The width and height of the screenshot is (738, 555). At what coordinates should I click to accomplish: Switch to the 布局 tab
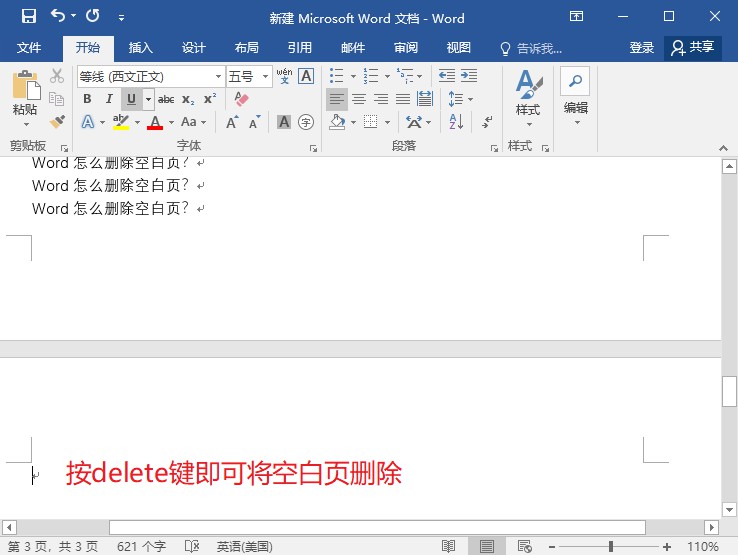coord(247,48)
